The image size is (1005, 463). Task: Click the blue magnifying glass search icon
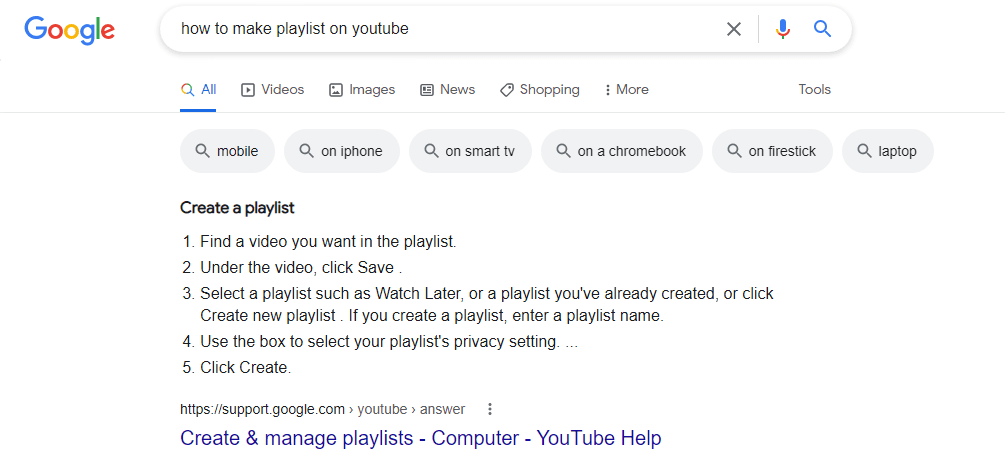[x=822, y=28]
